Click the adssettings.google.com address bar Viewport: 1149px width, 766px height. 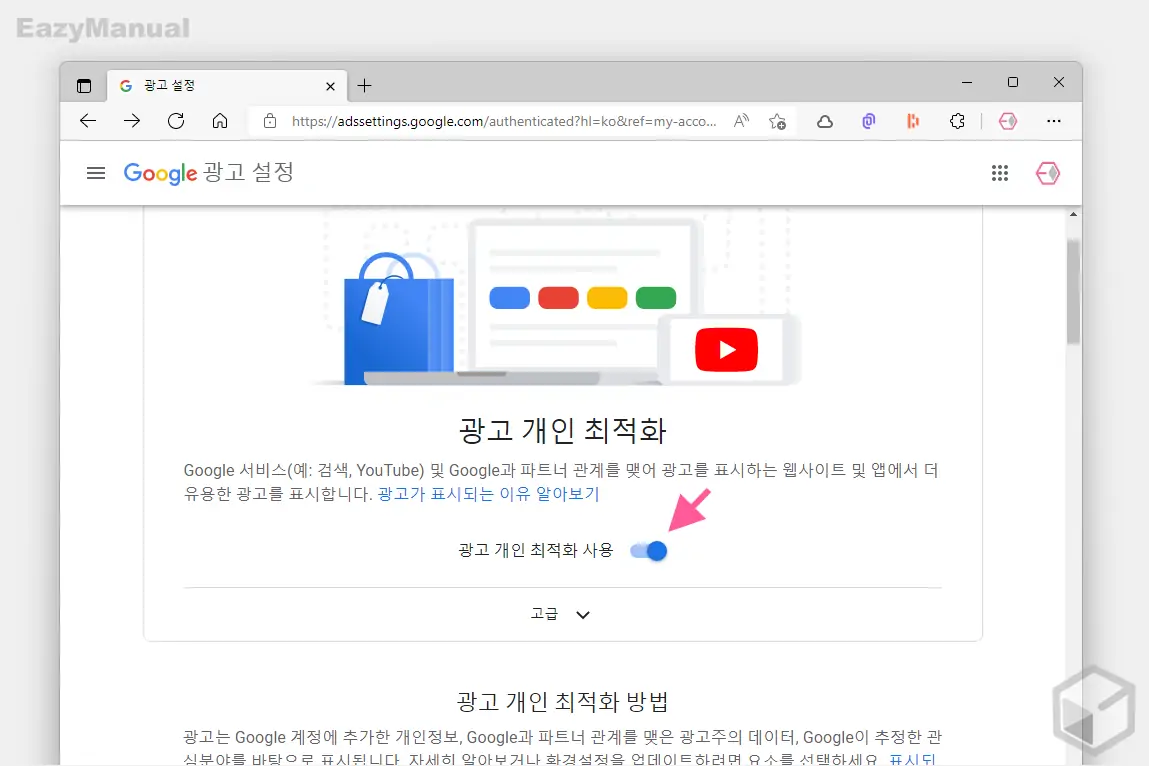tap(503, 121)
